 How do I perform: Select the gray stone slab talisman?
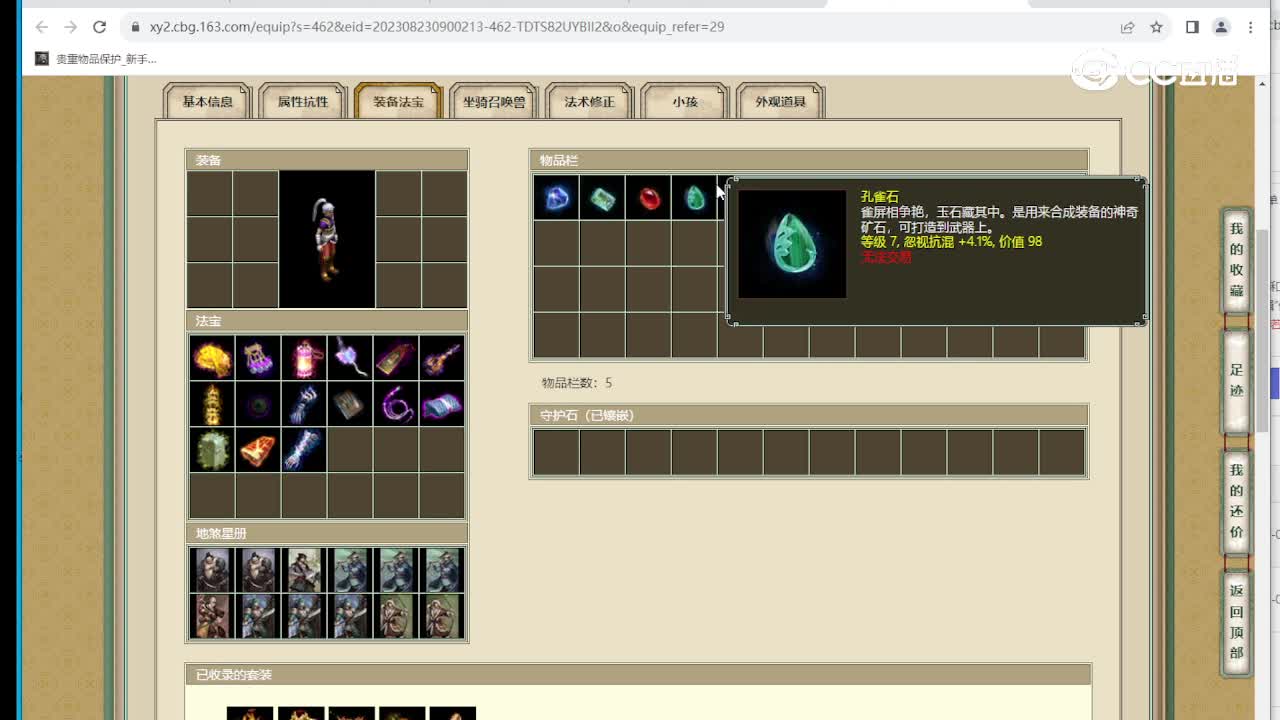pos(350,404)
